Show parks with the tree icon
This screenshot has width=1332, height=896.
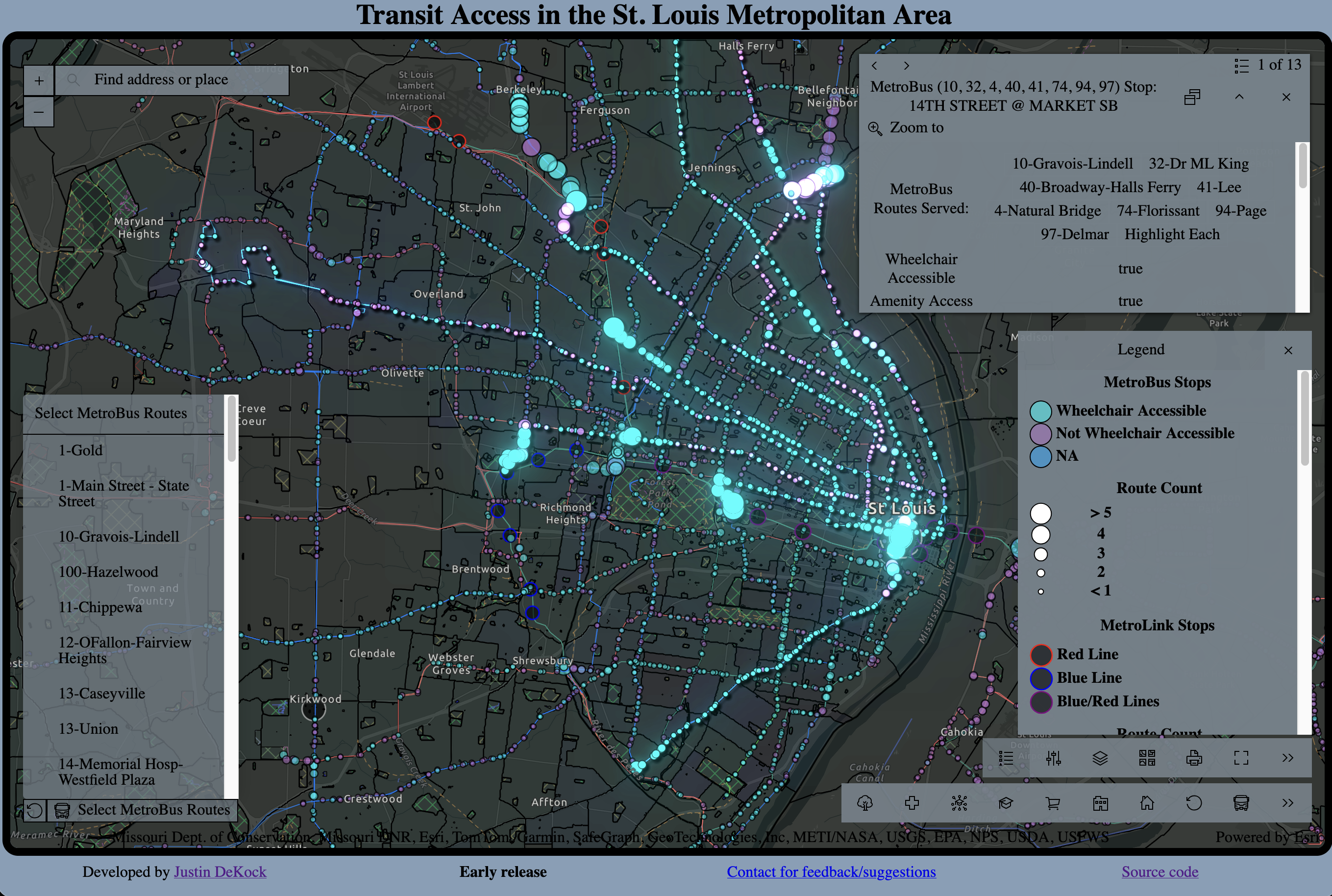(x=865, y=803)
